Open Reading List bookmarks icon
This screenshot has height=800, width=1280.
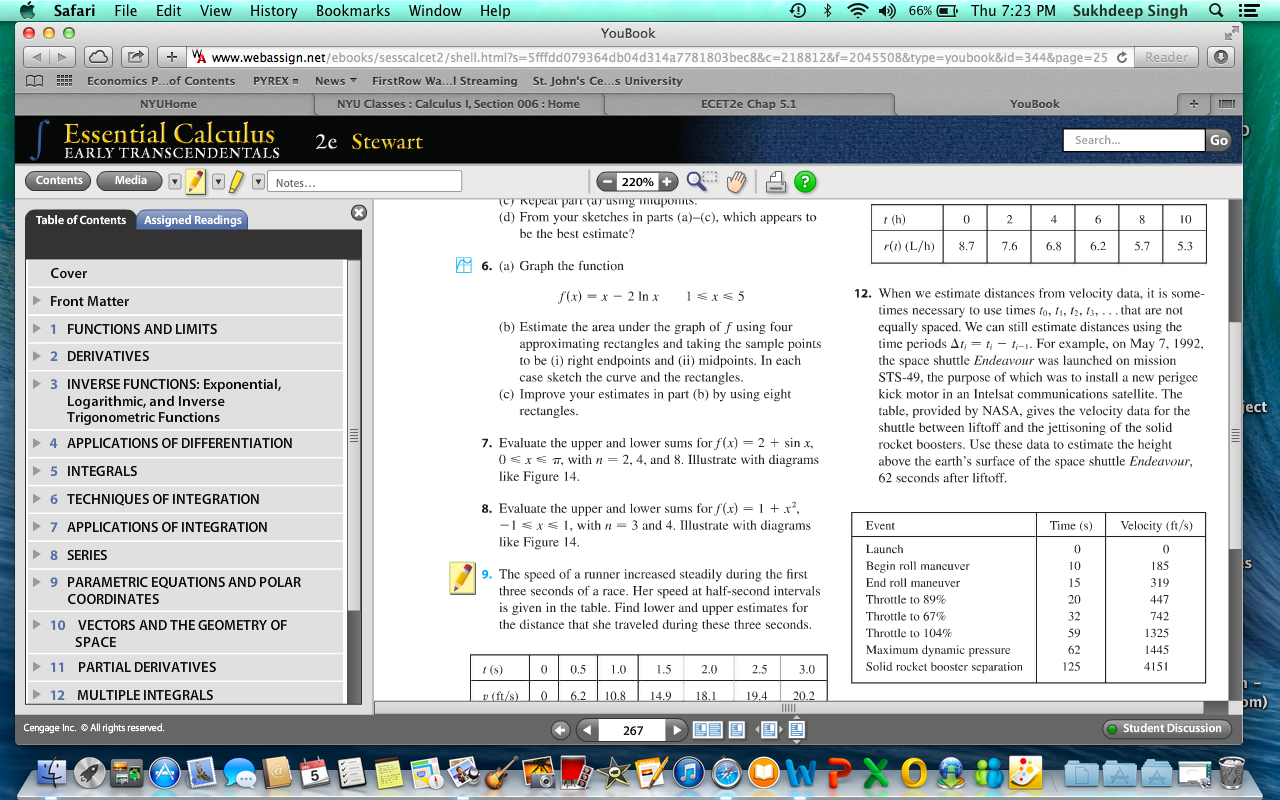pyautogui.click(x=36, y=81)
